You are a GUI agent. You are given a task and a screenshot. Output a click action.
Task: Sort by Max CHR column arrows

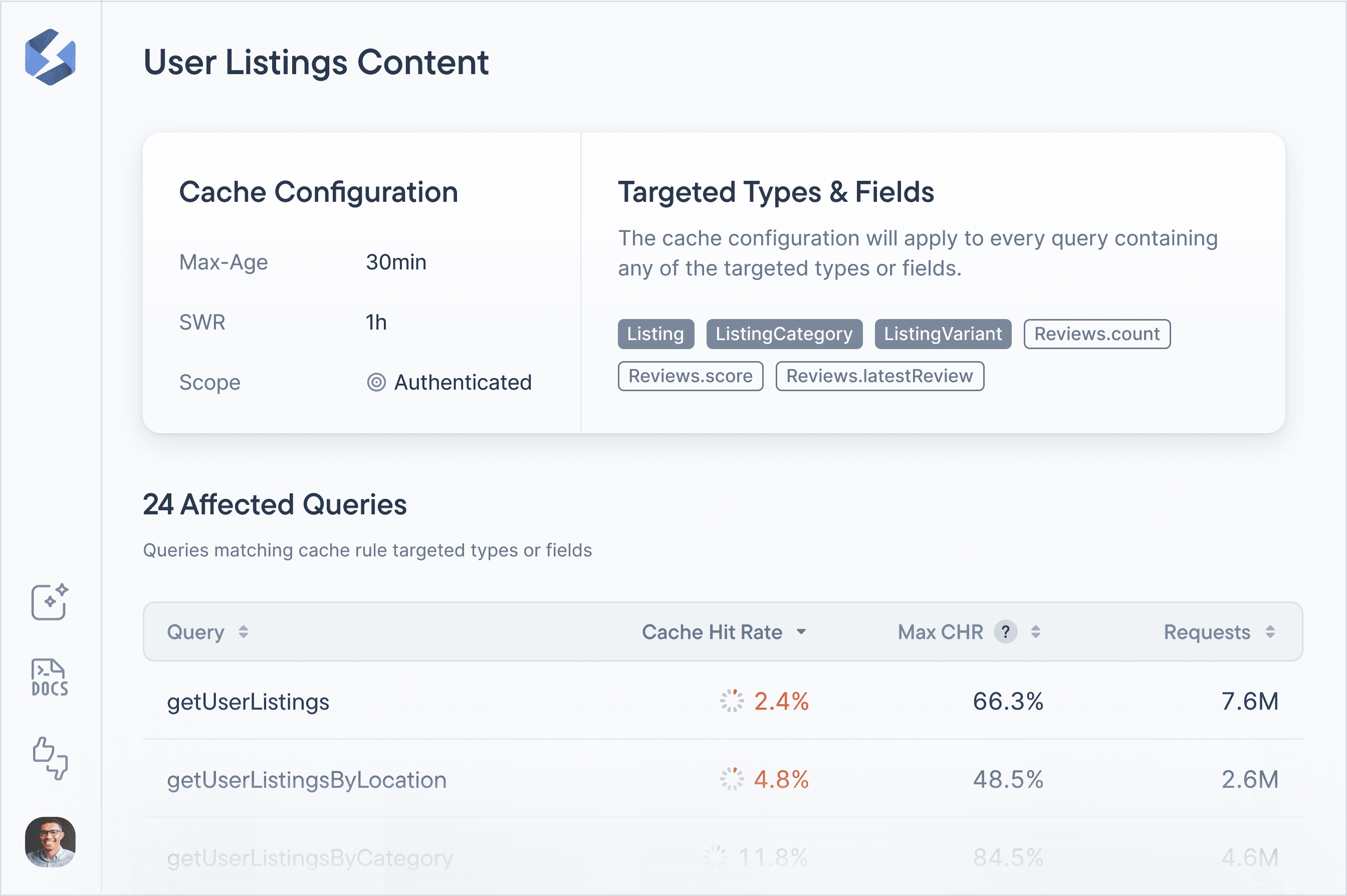click(1035, 632)
